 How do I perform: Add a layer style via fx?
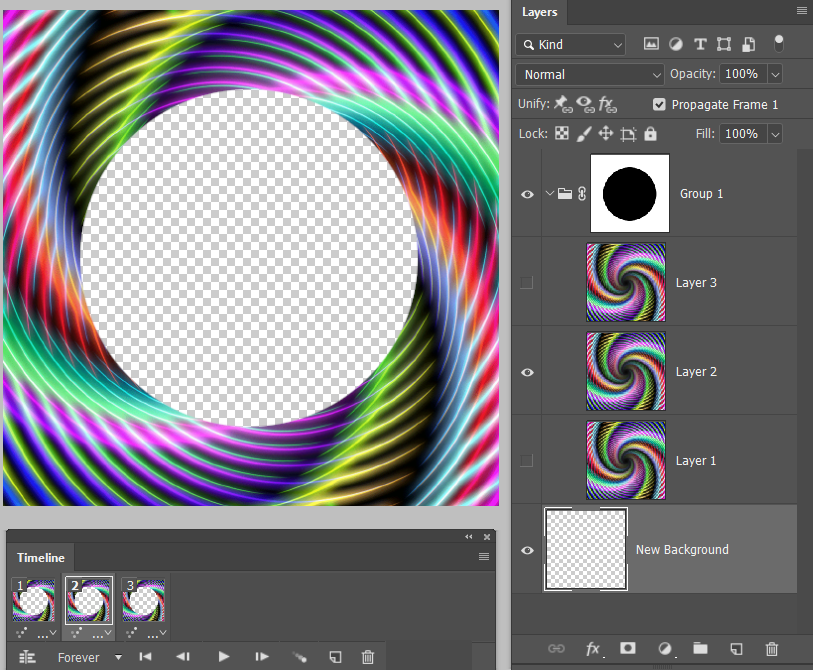(x=593, y=648)
